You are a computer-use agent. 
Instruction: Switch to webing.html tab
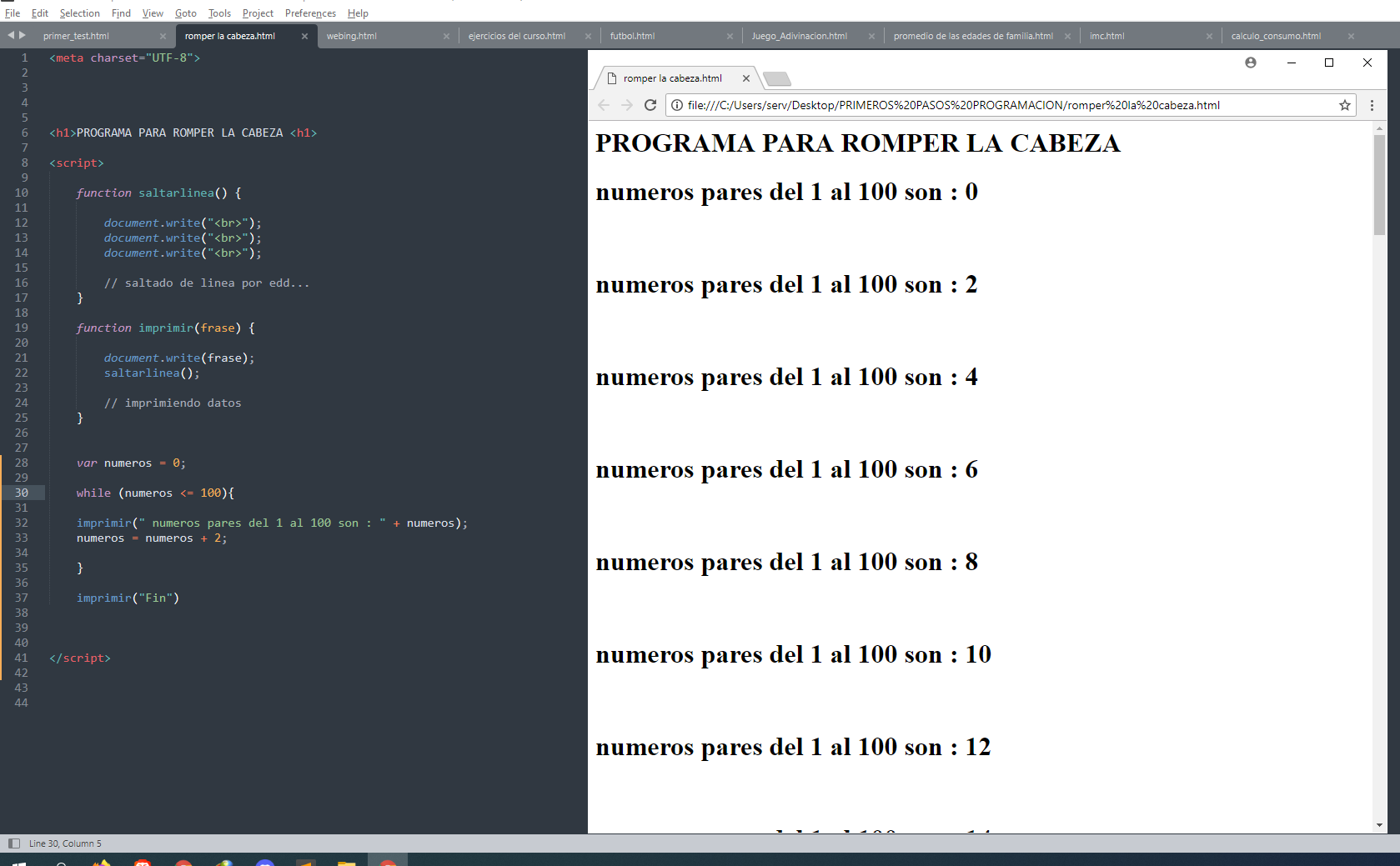pyautogui.click(x=352, y=36)
